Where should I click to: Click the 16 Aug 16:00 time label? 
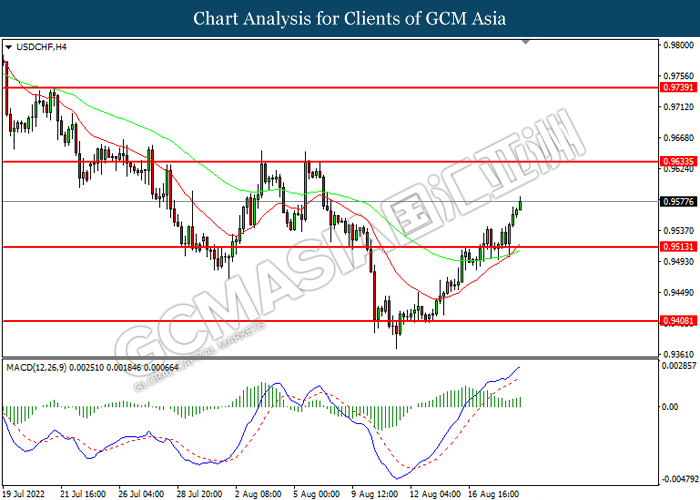(493, 494)
